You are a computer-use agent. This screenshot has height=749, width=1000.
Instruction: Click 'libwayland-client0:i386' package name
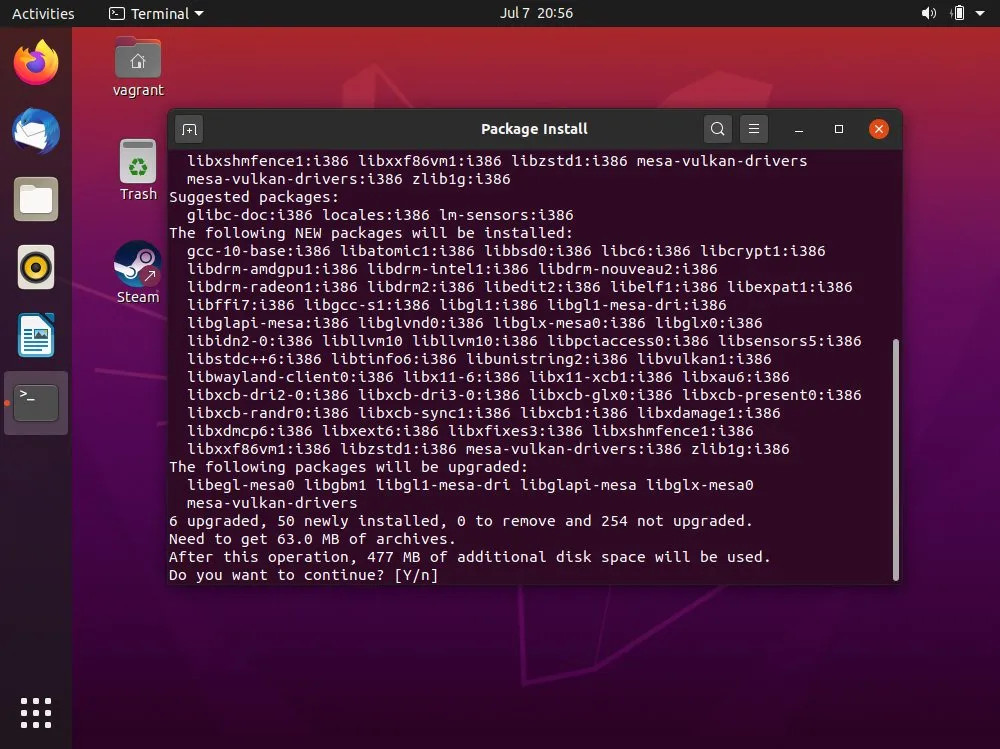pos(290,377)
